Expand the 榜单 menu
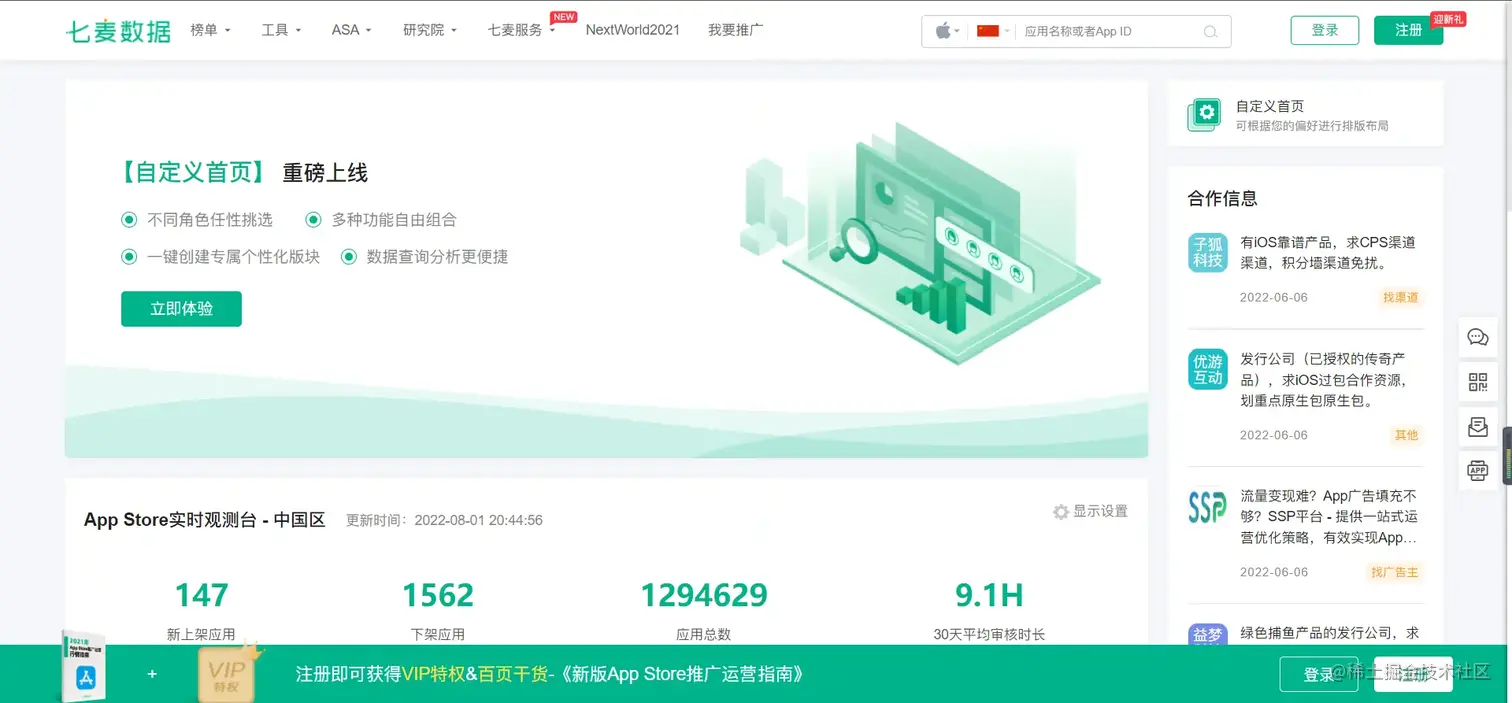The height and width of the screenshot is (703, 1512). [x=210, y=30]
